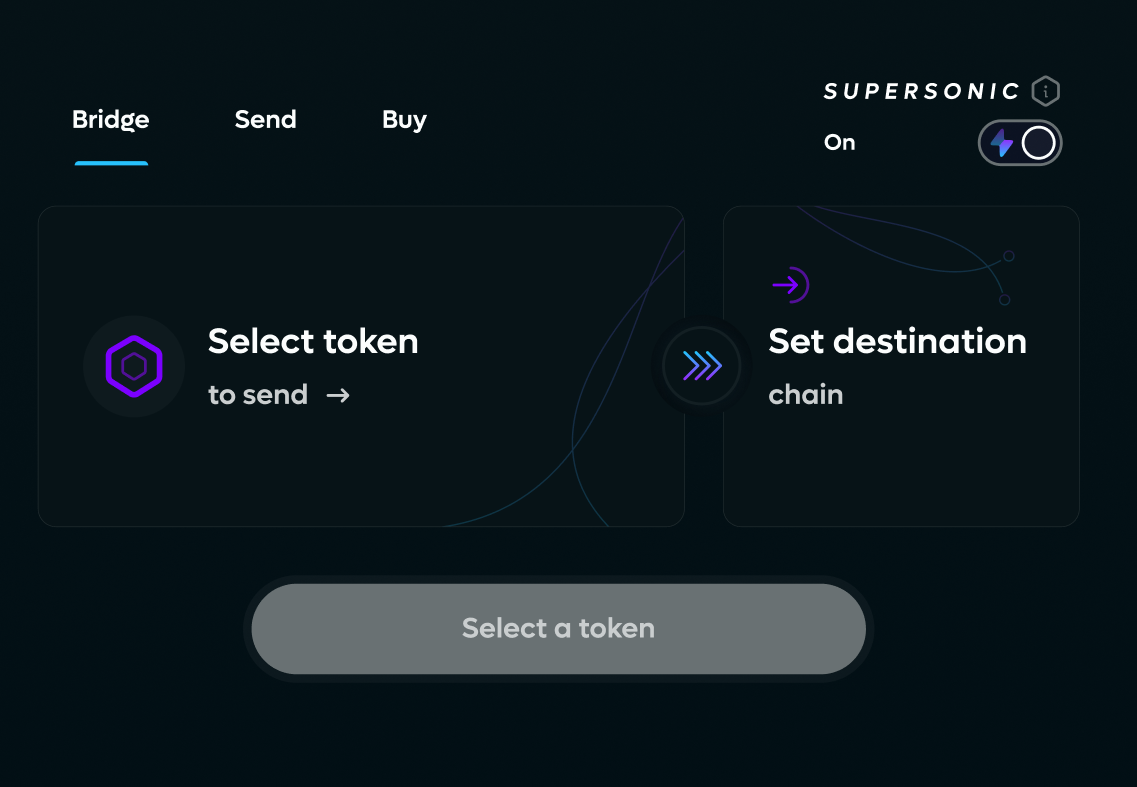This screenshot has width=1137, height=787.
Task: Open the Send tab
Action: click(x=265, y=120)
